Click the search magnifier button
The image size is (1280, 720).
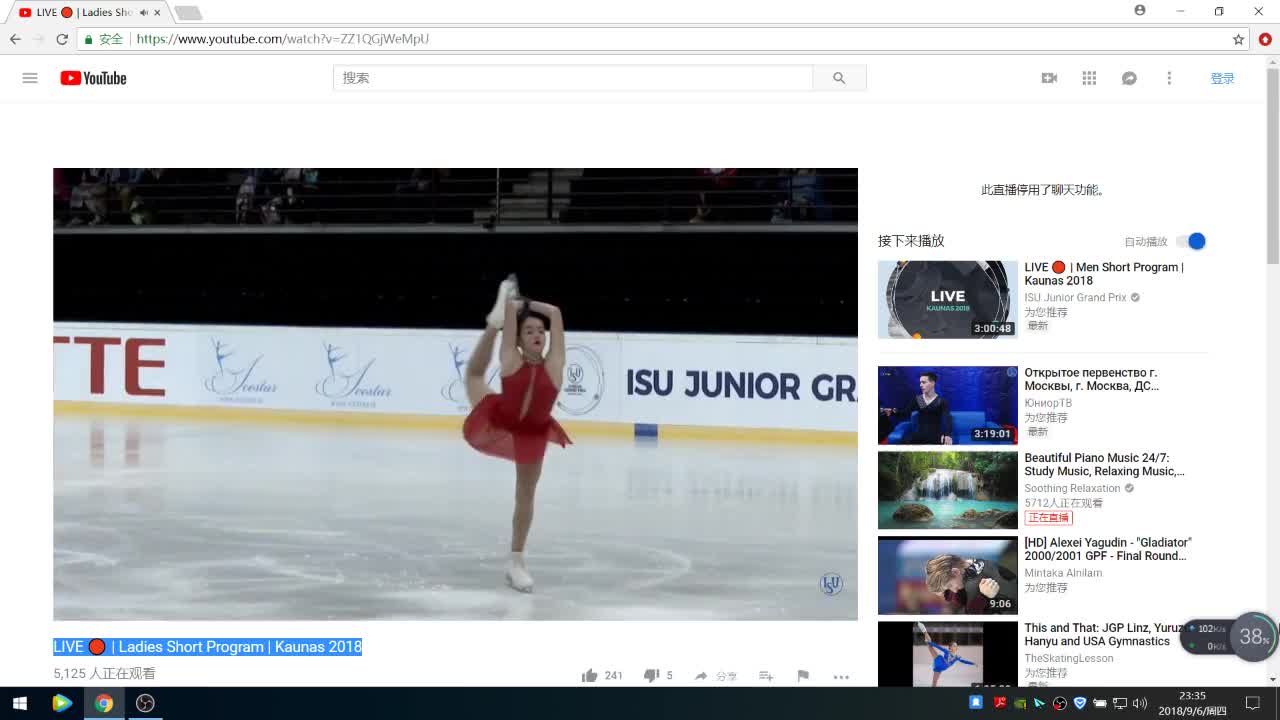point(839,78)
